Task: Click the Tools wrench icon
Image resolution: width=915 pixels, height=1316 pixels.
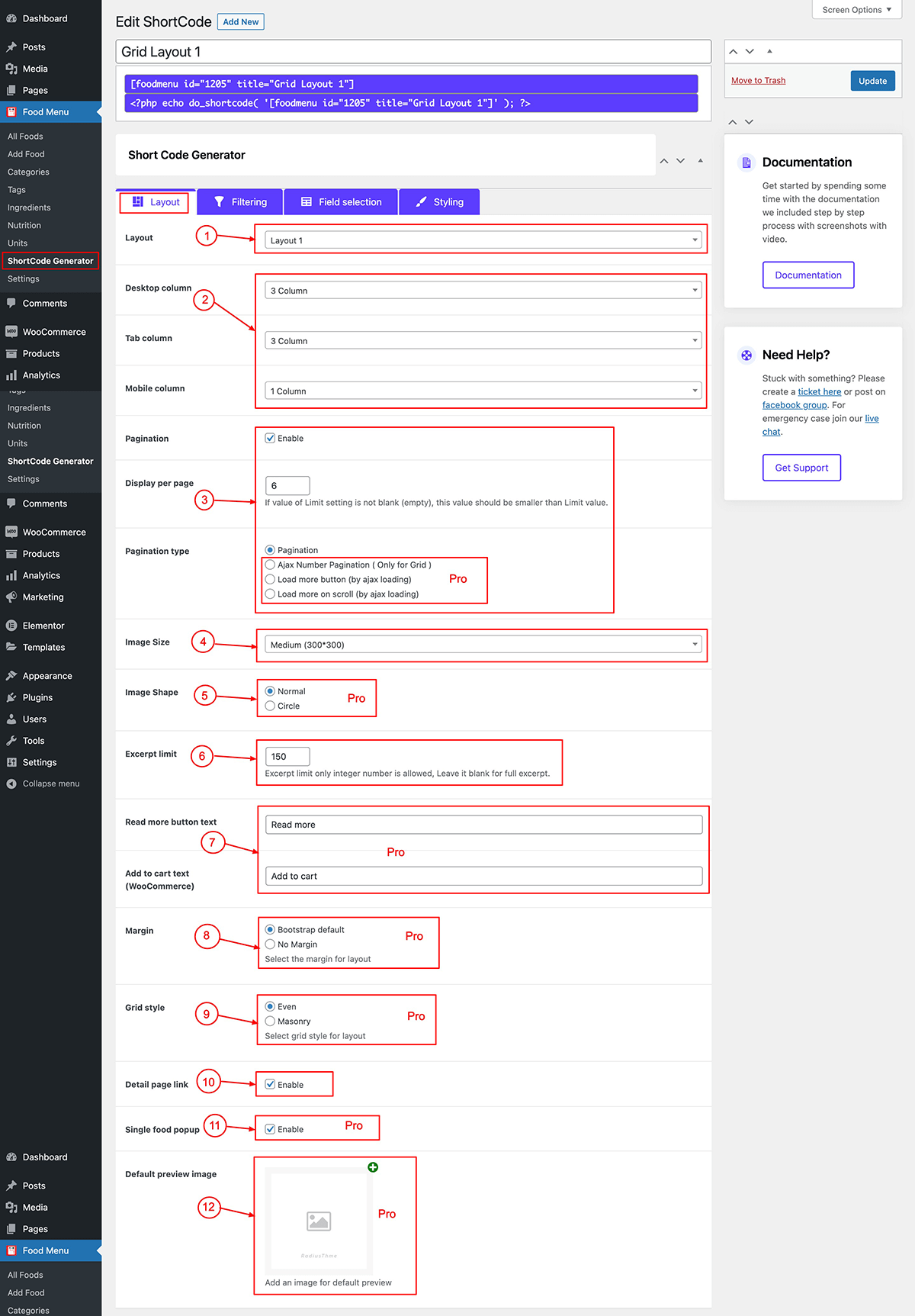Action: (11, 741)
